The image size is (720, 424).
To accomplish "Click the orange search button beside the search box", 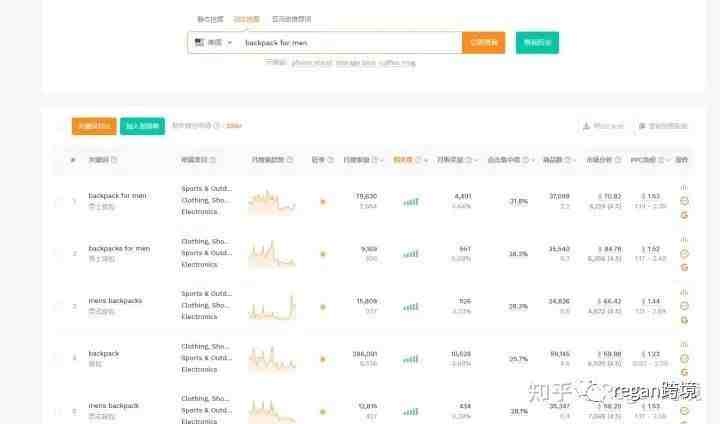I will click(484, 43).
